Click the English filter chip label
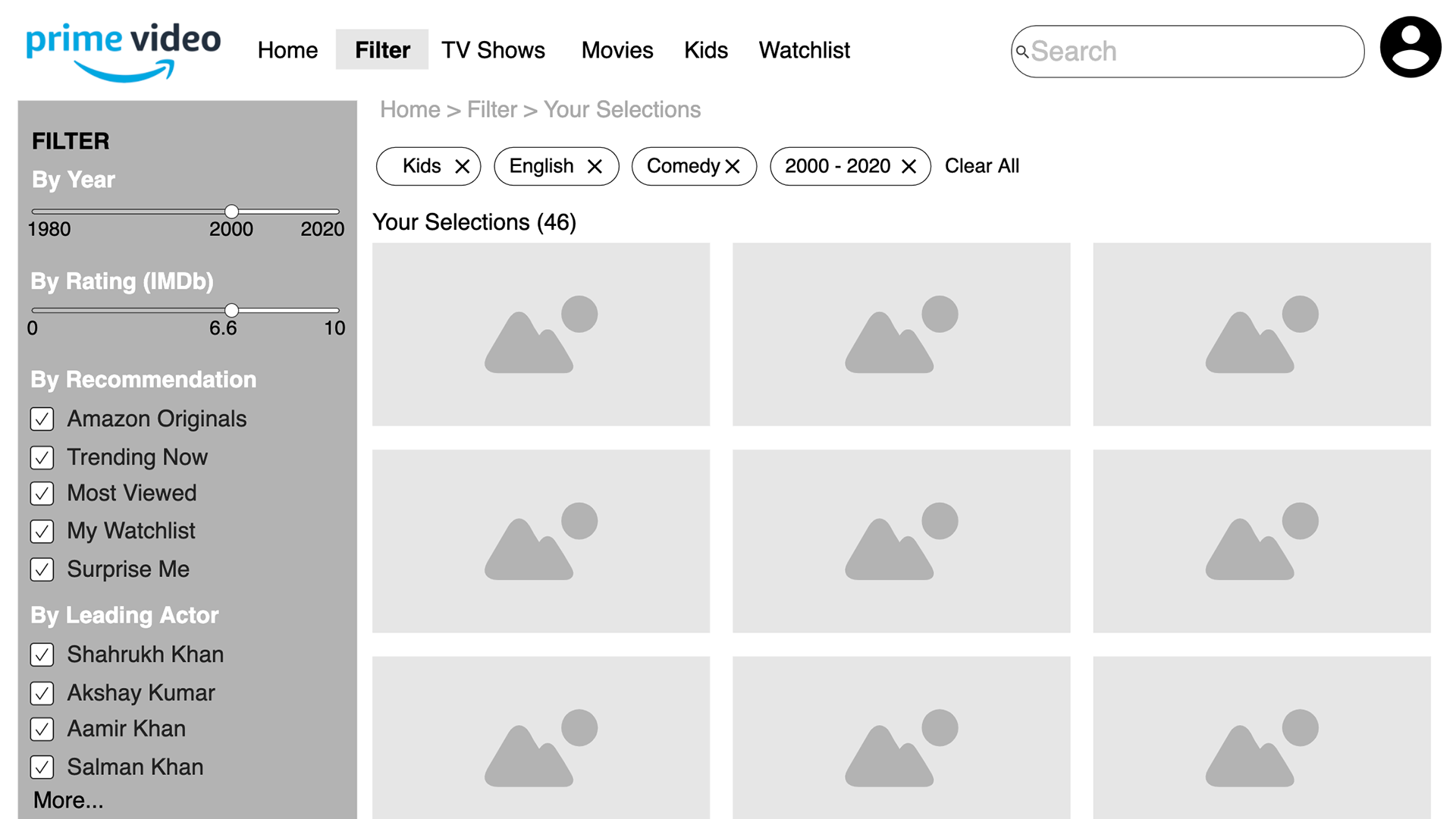 [x=541, y=166]
